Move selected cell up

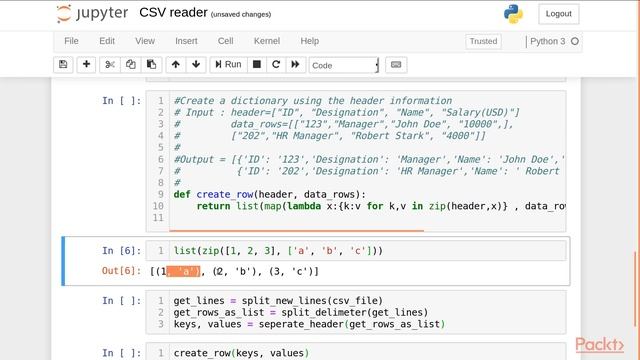click(x=176, y=64)
